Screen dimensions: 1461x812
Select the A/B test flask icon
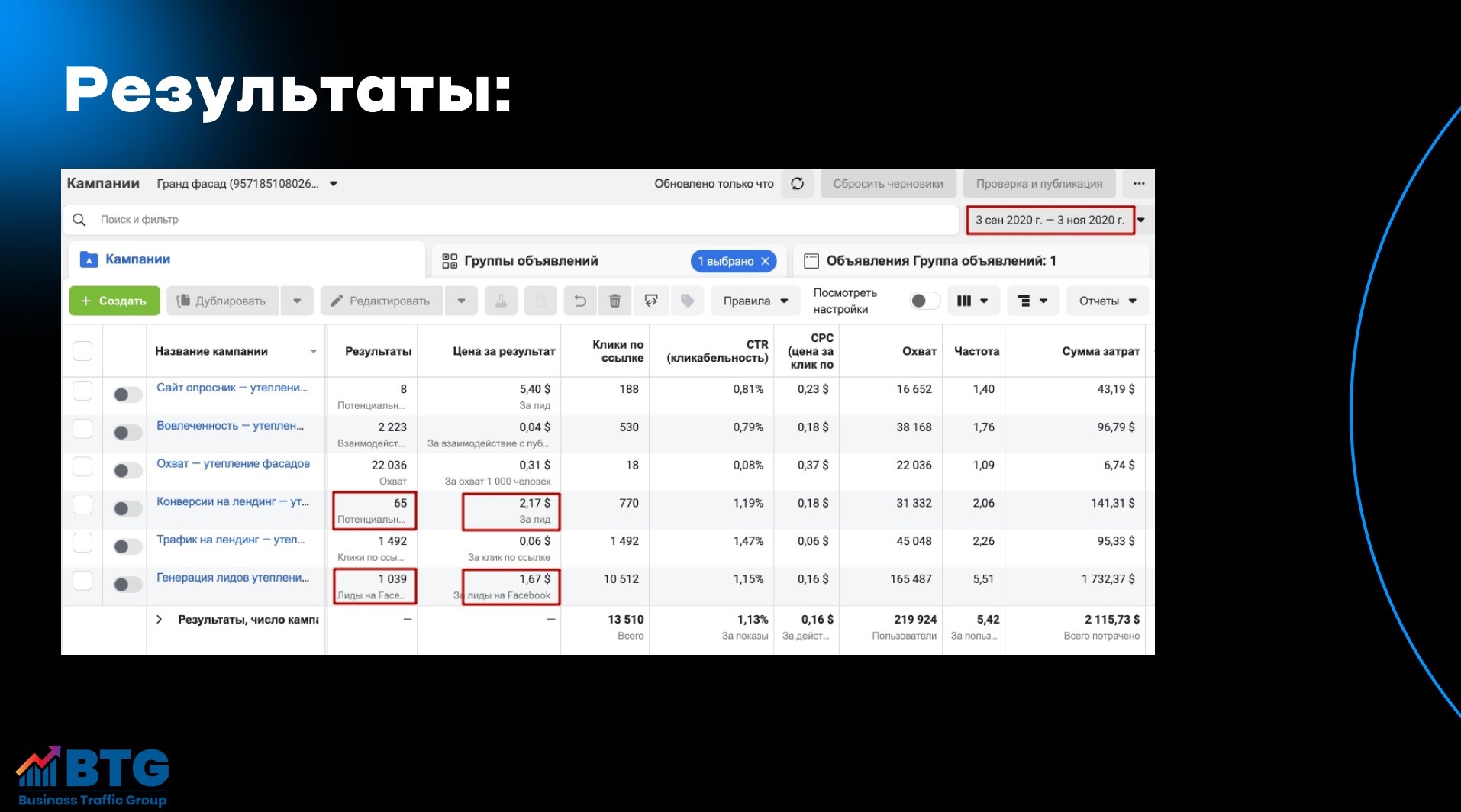coord(501,301)
